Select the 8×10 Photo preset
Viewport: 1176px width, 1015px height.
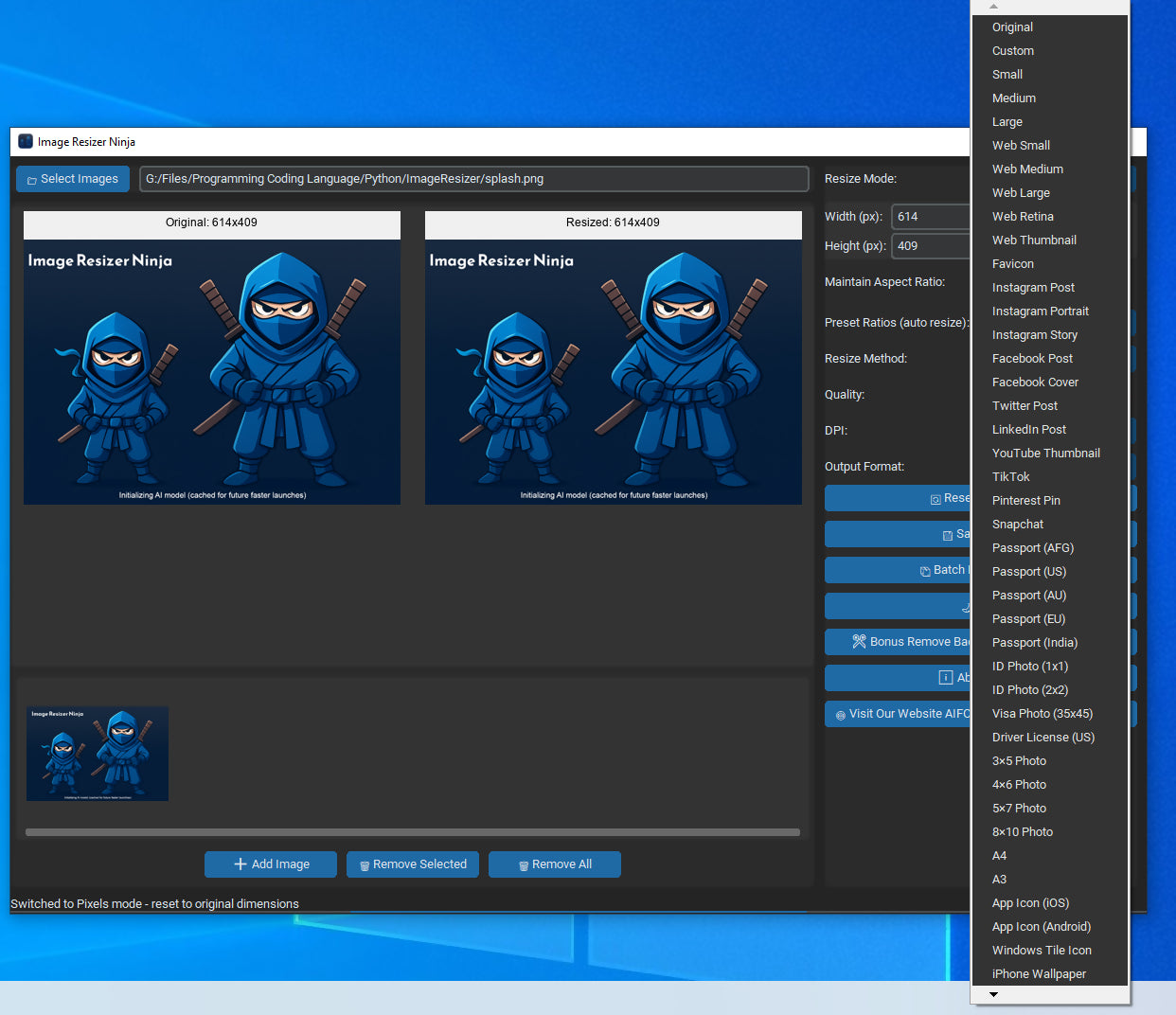click(x=1050, y=832)
